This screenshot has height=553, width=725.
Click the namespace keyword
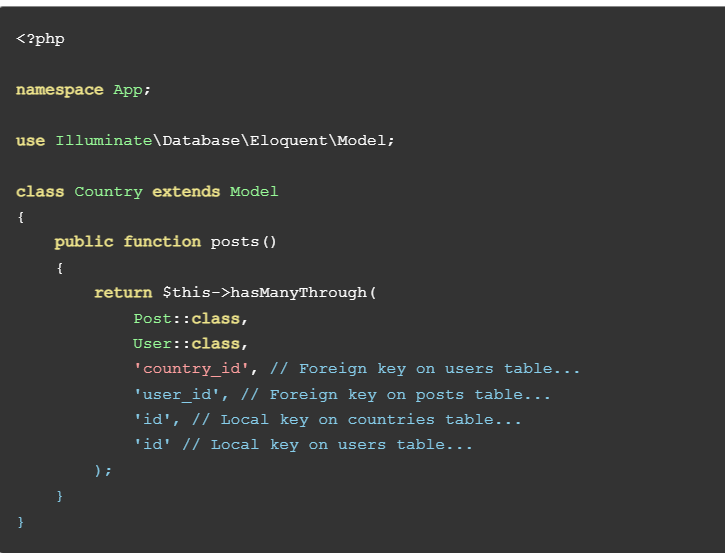point(60,90)
